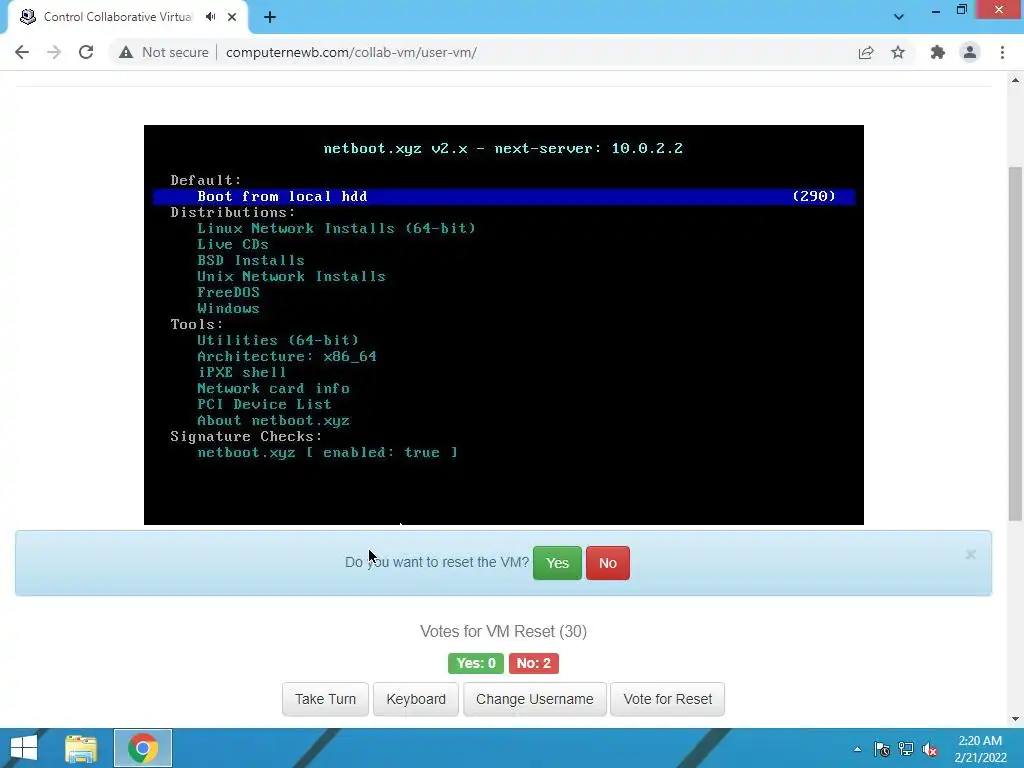Image resolution: width=1024 pixels, height=768 pixels.
Task: Click the share page icon in address bar
Action: [866, 52]
